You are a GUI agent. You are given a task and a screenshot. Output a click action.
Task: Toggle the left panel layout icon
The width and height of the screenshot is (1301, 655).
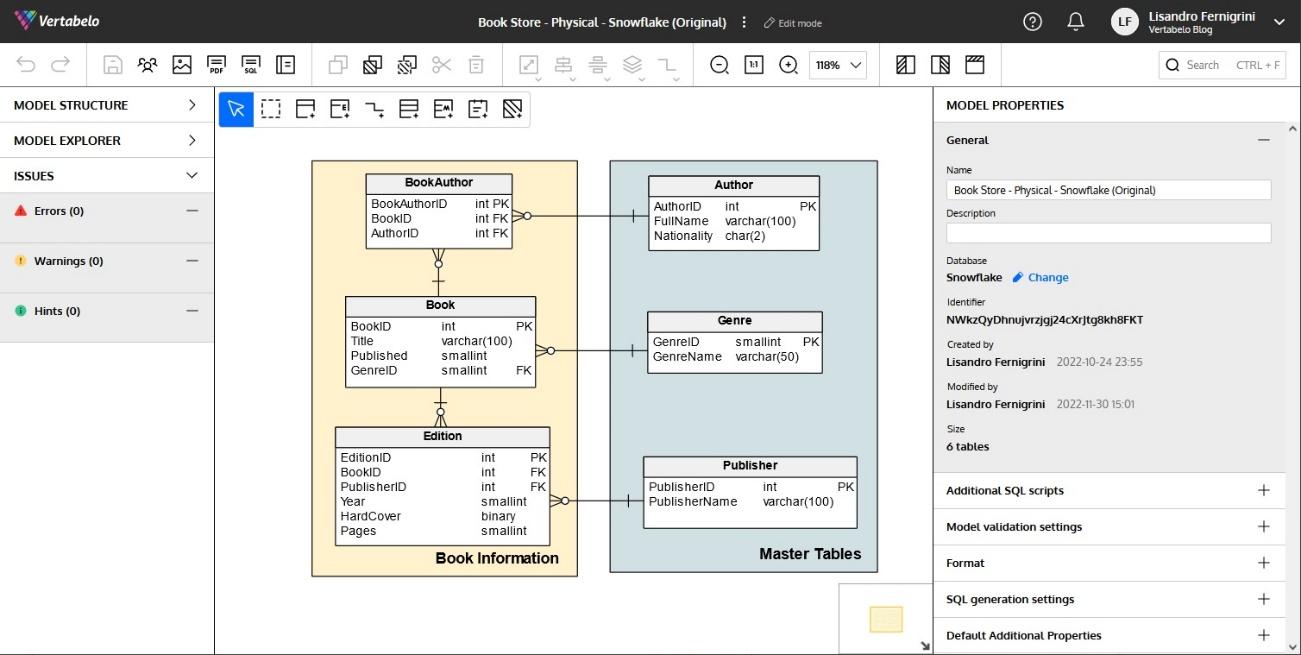(906, 65)
